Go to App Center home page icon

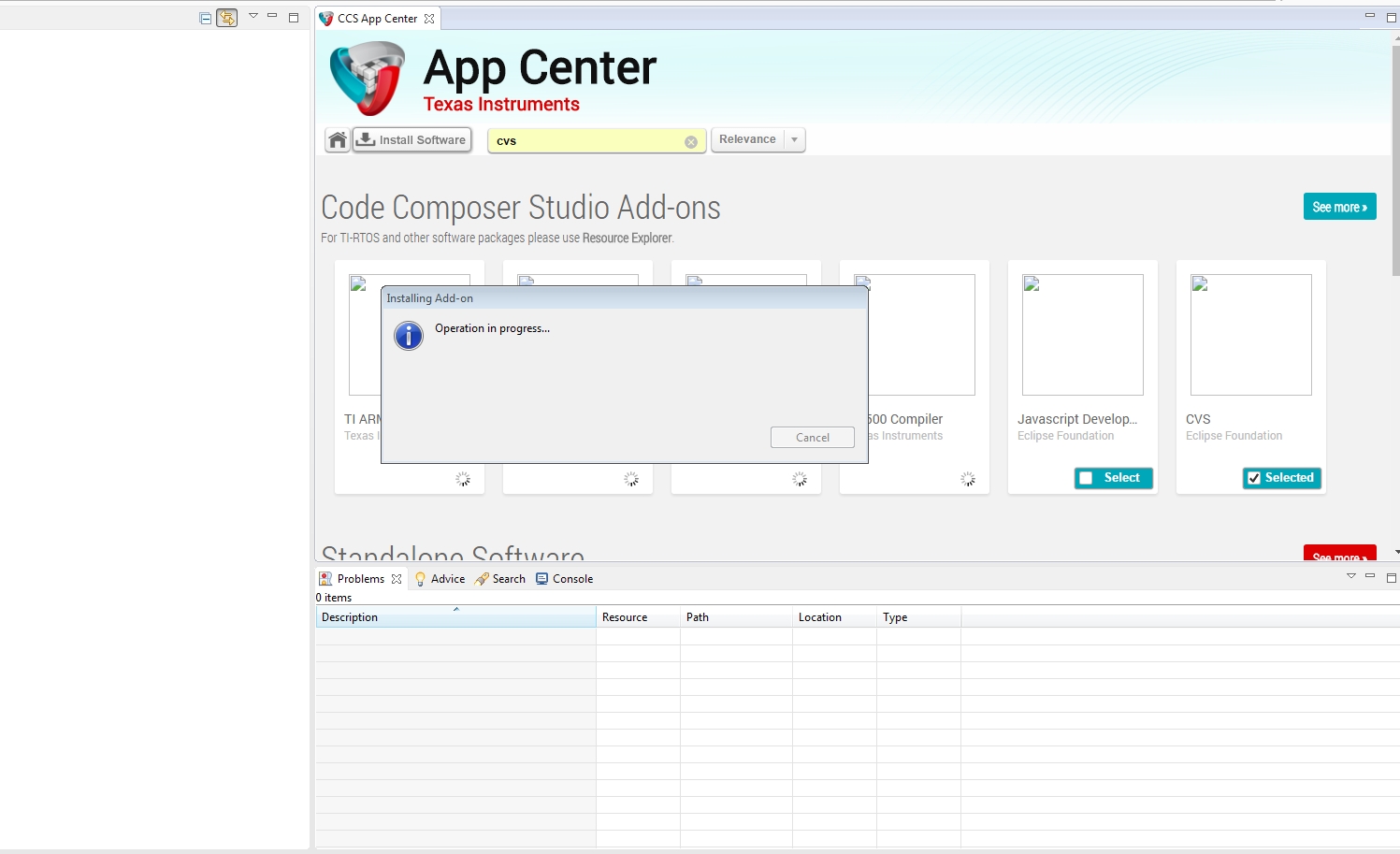point(338,140)
